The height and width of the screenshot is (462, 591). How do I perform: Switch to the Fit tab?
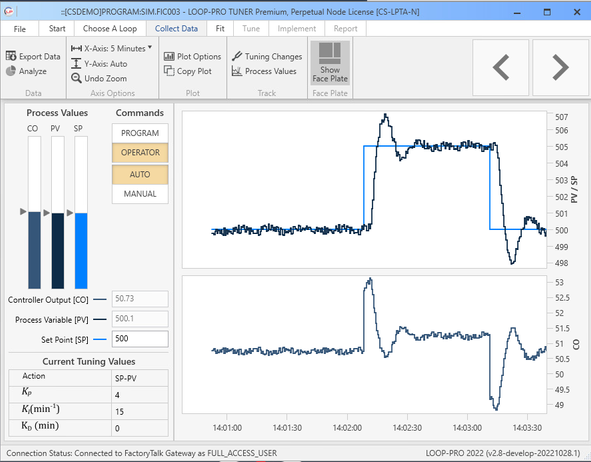coord(220,29)
